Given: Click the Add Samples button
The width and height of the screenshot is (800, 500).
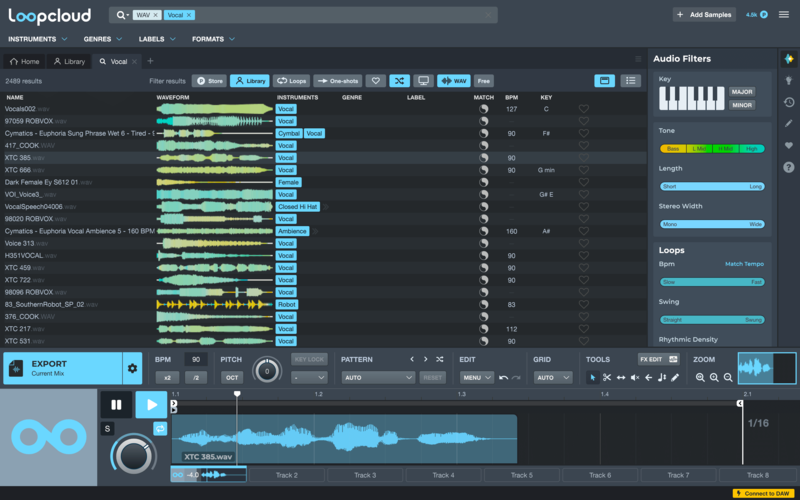Looking at the screenshot, I should tap(704, 15).
